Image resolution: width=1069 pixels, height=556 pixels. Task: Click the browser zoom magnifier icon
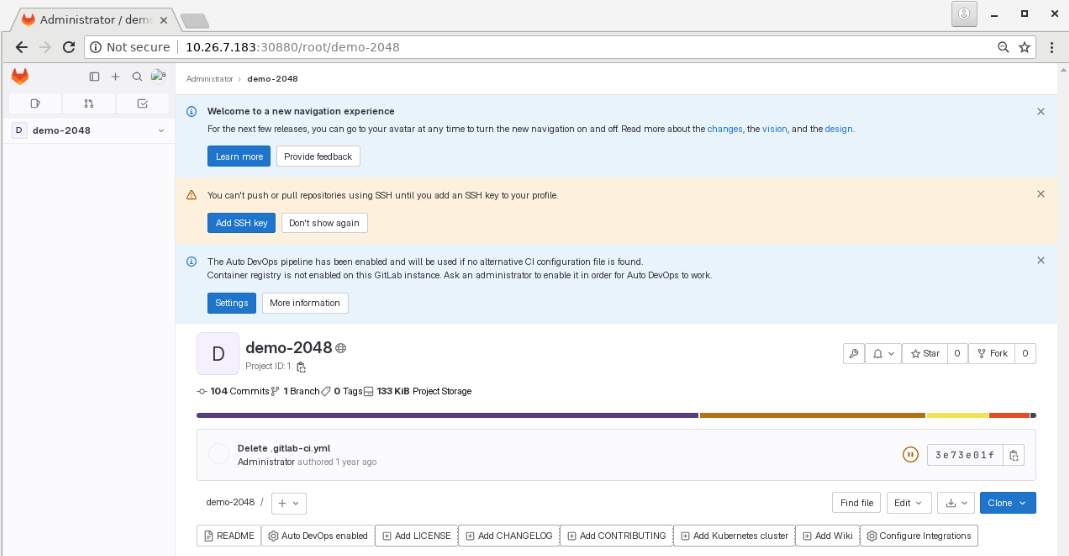(1003, 47)
